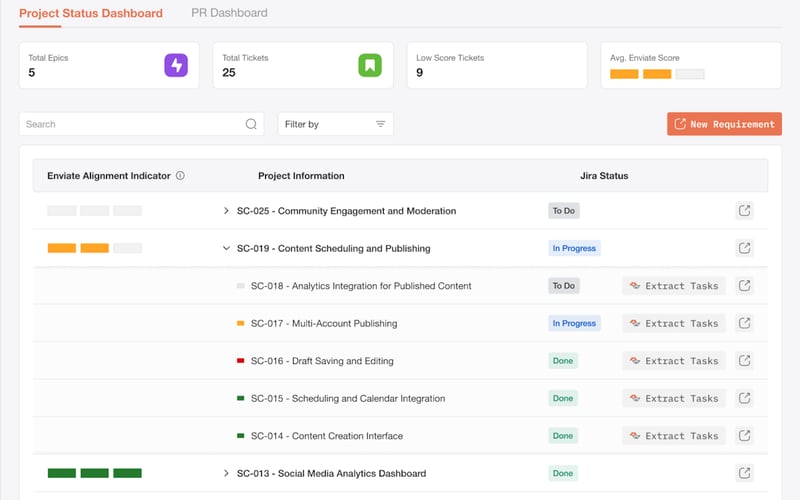Switch to PR Dashboard tab
This screenshot has height=500, width=800.
[229, 13]
